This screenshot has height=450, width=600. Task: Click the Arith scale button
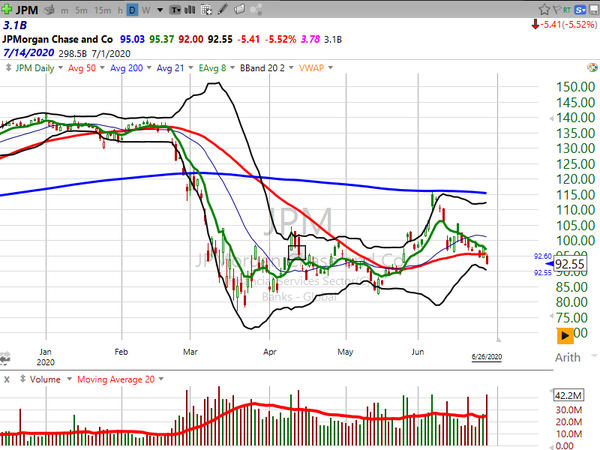(x=568, y=357)
